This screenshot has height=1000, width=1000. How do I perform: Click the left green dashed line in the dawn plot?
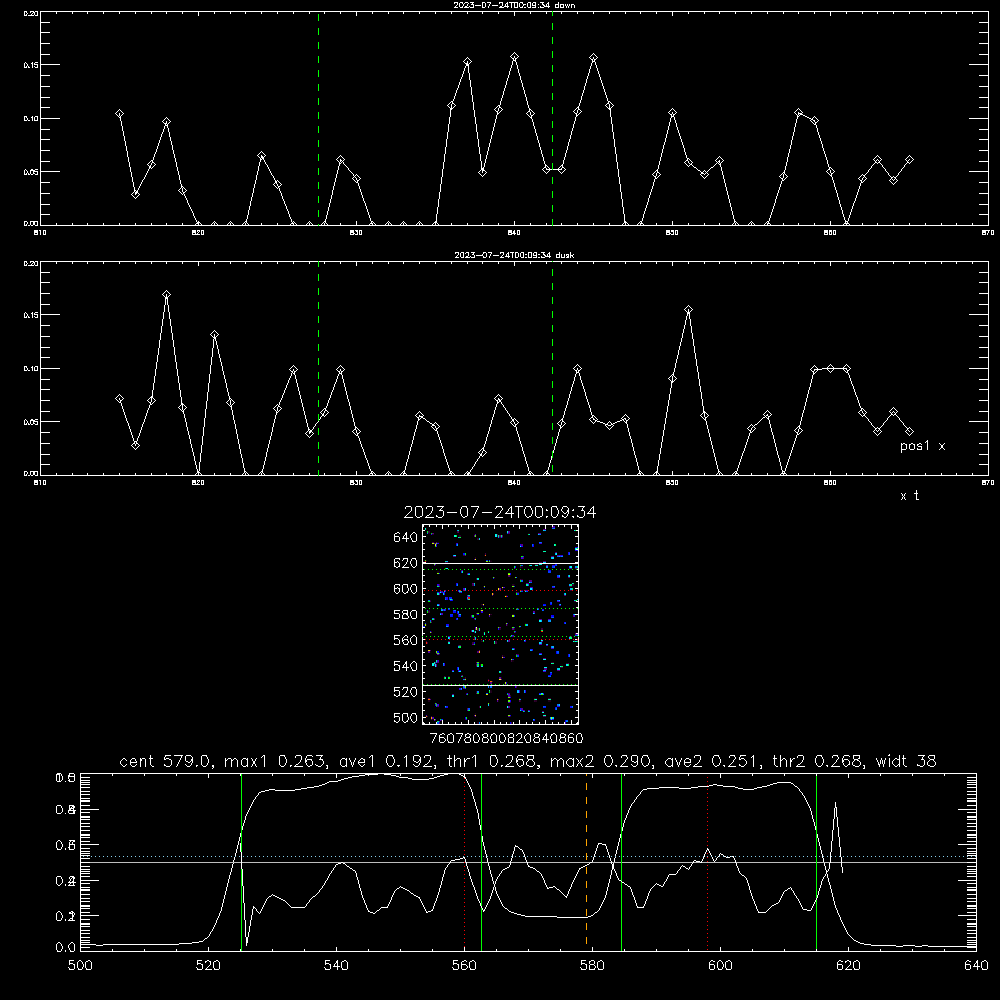318,118
